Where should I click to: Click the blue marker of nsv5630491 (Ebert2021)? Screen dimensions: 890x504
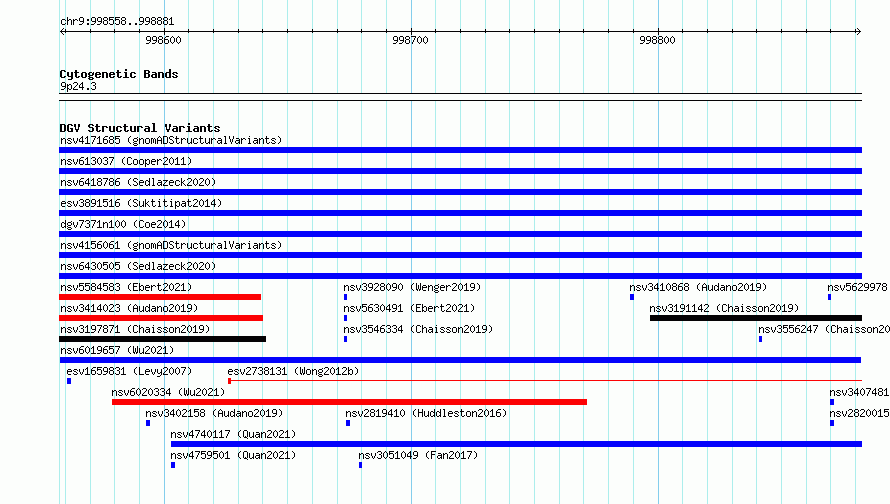tap(346, 318)
